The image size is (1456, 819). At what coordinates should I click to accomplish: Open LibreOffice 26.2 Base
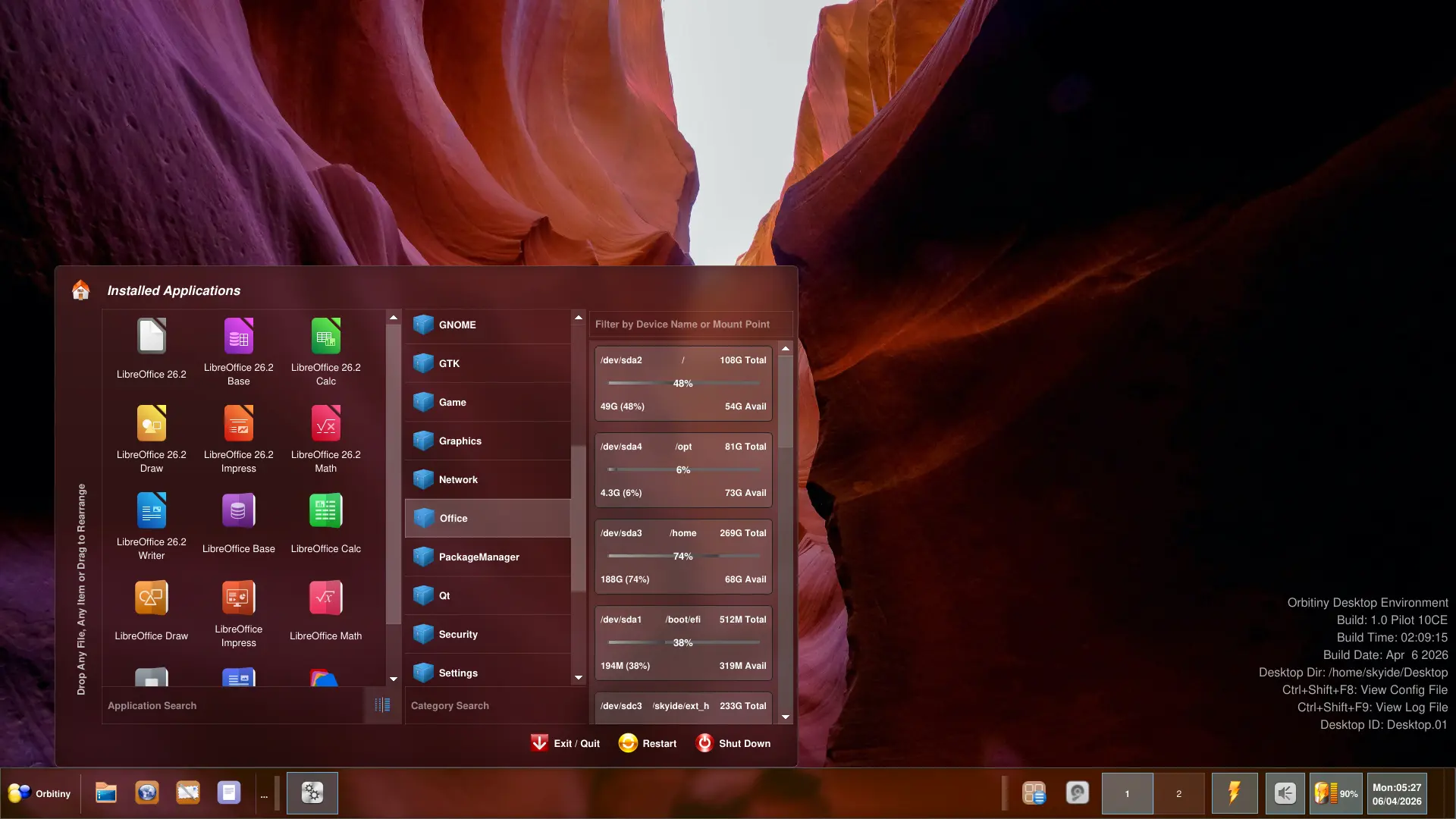(238, 337)
